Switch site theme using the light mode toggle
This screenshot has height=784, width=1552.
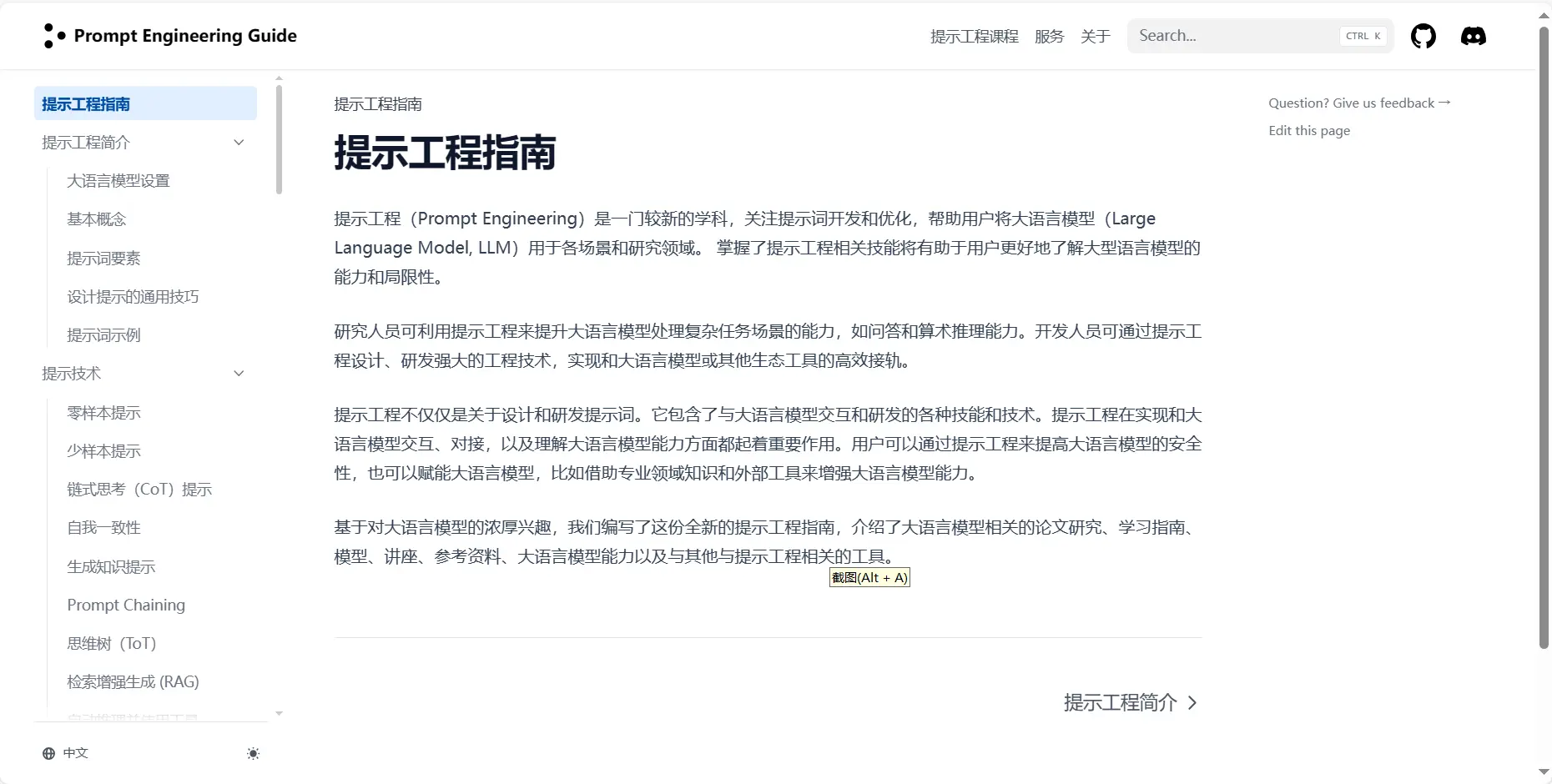click(x=253, y=753)
